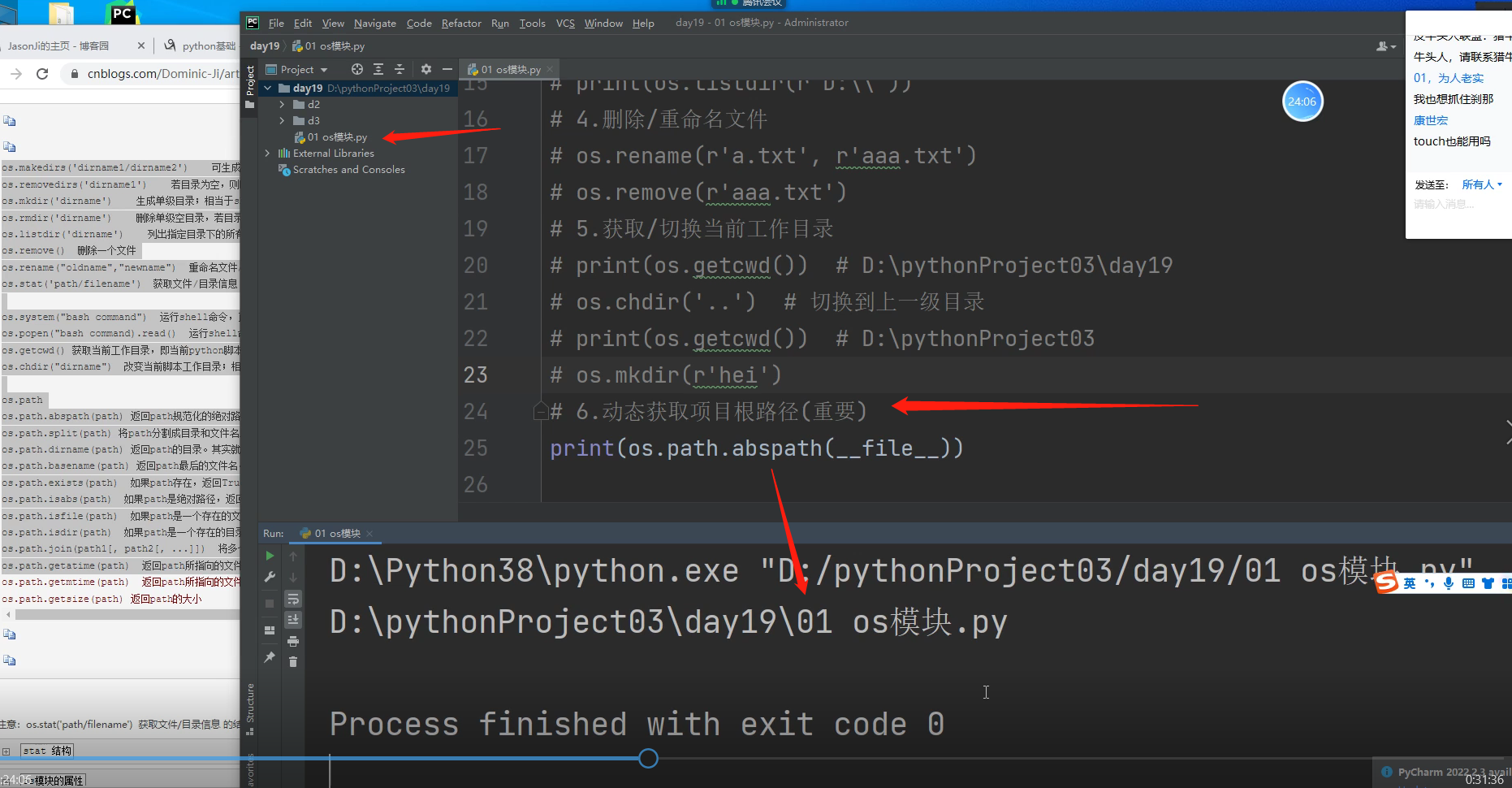
Task: Open the Tools menu
Action: pos(533,23)
